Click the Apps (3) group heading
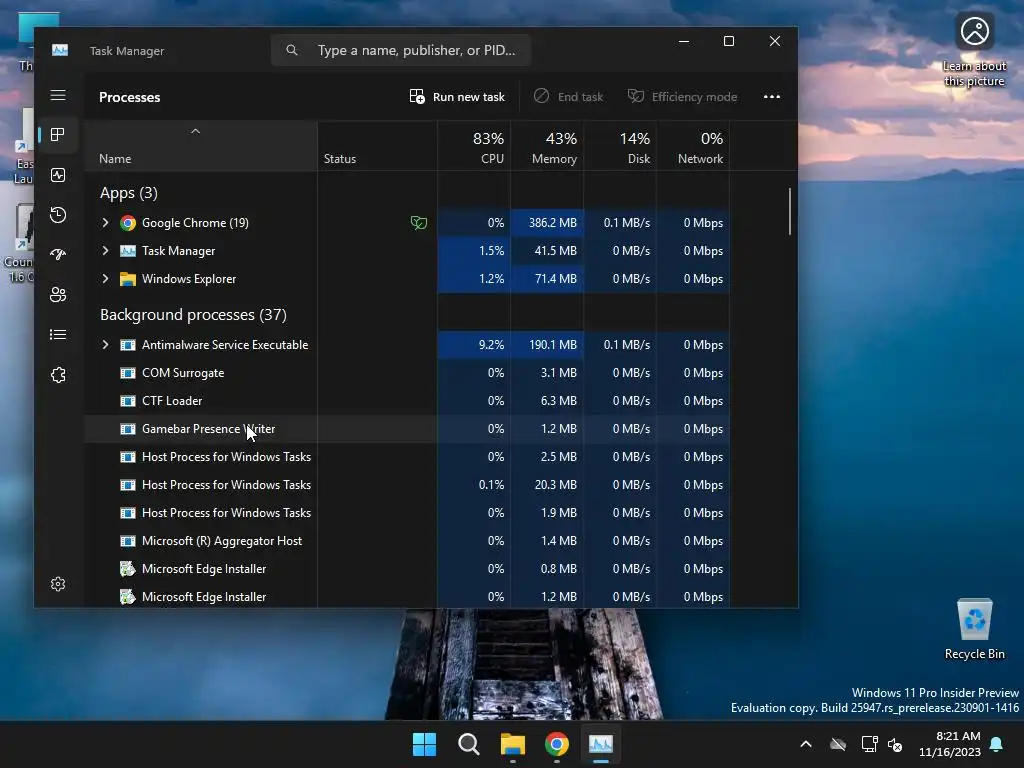 coord(129,193)
